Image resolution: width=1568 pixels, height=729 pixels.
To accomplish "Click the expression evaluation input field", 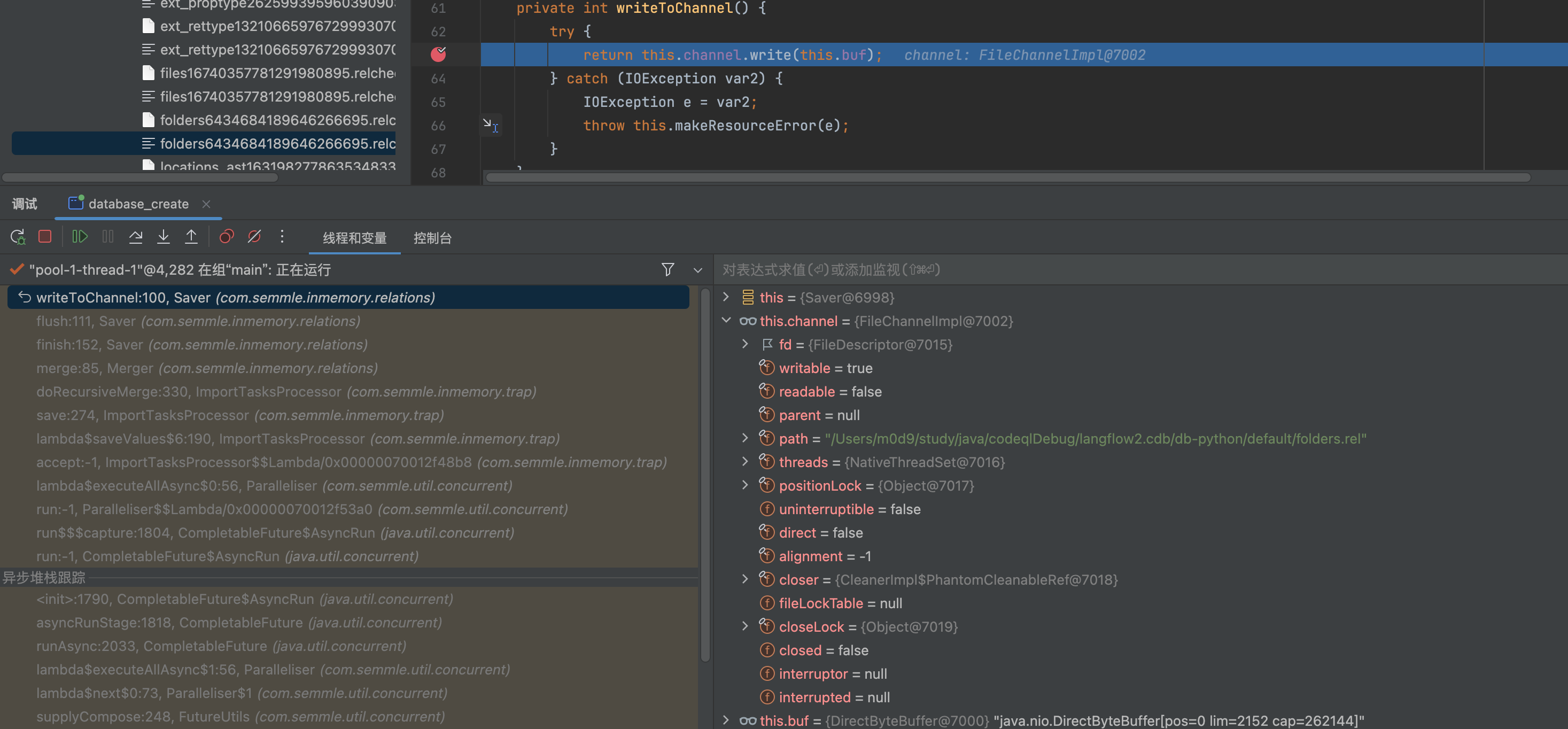I will click(1140, 269).
